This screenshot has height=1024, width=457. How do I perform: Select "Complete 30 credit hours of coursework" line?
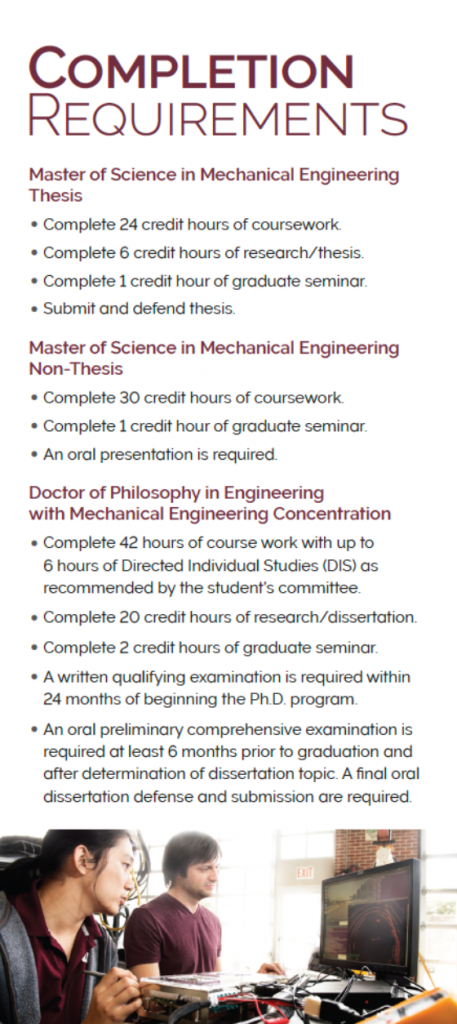pyautogui.click(x=187, y=397)
